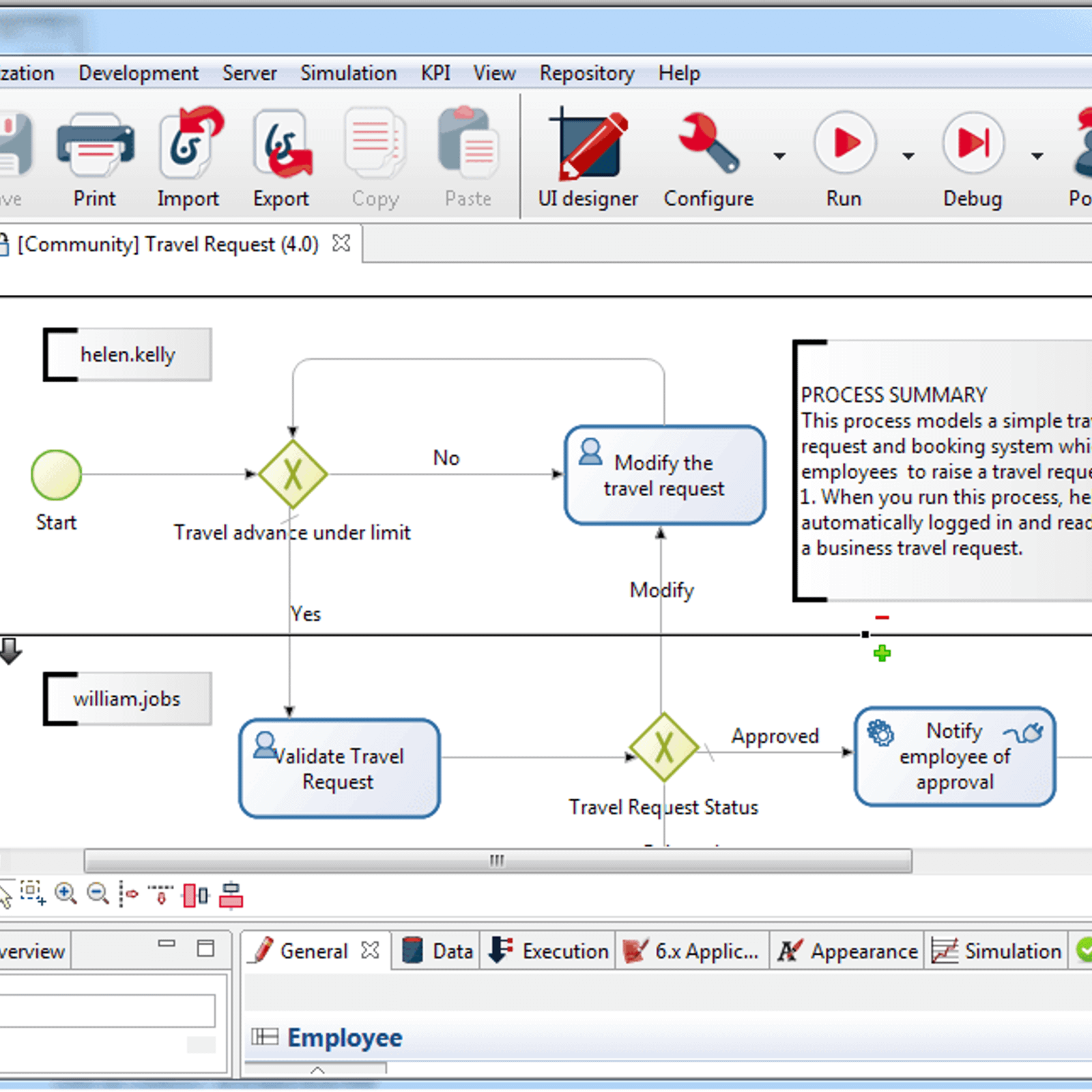Switch to the Appearance tab

[x=848, y=951]
